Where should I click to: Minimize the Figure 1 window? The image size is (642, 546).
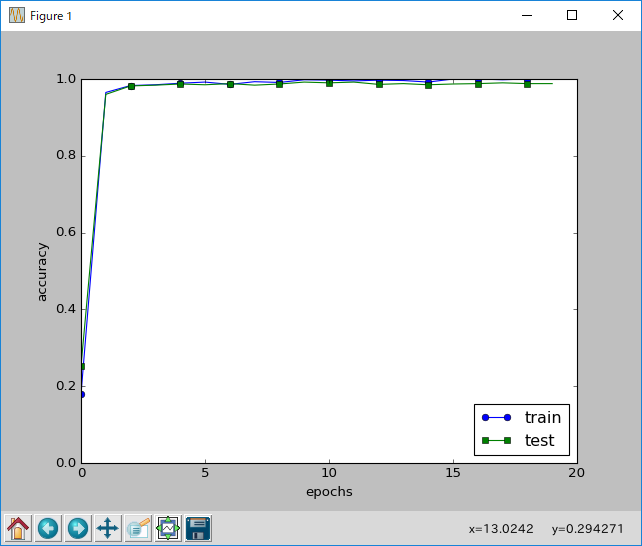[527, 16]
